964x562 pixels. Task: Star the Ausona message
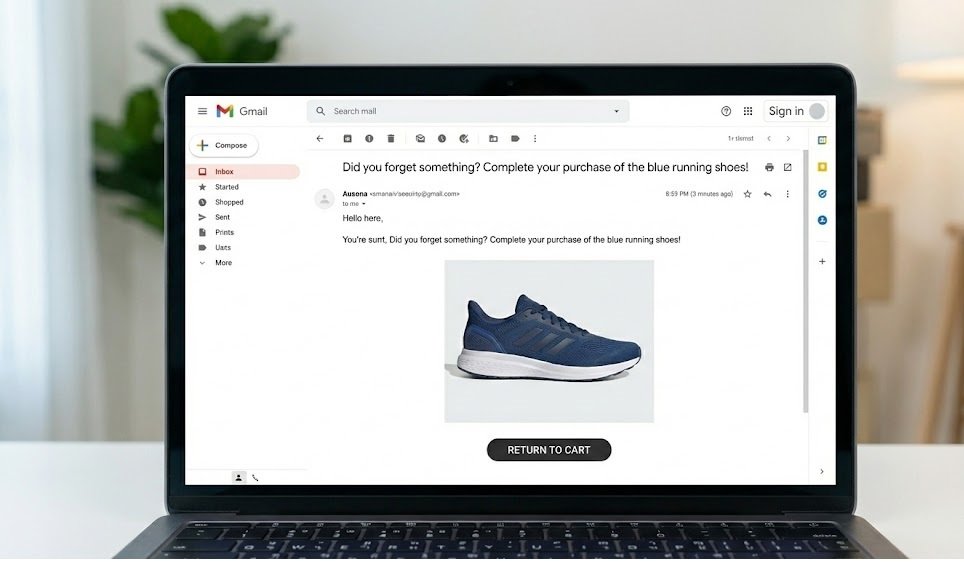tap(748, 194)
